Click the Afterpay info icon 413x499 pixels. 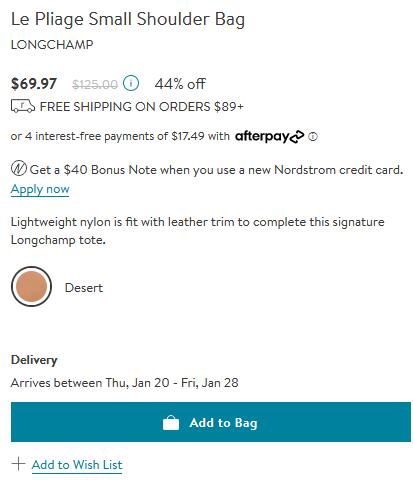click(313, 137)
